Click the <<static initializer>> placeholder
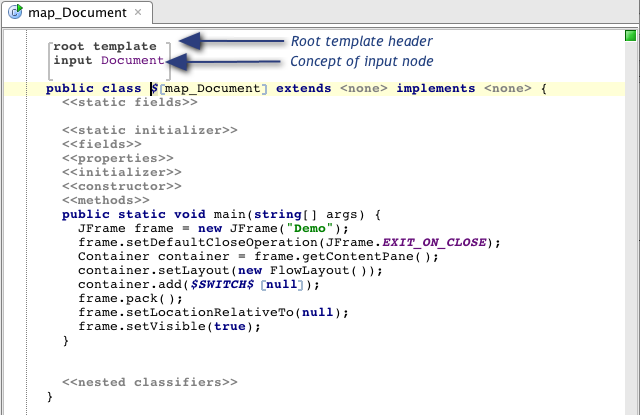Image resolution: width=640 pixels, height=415 pixels. coord(150,130)
